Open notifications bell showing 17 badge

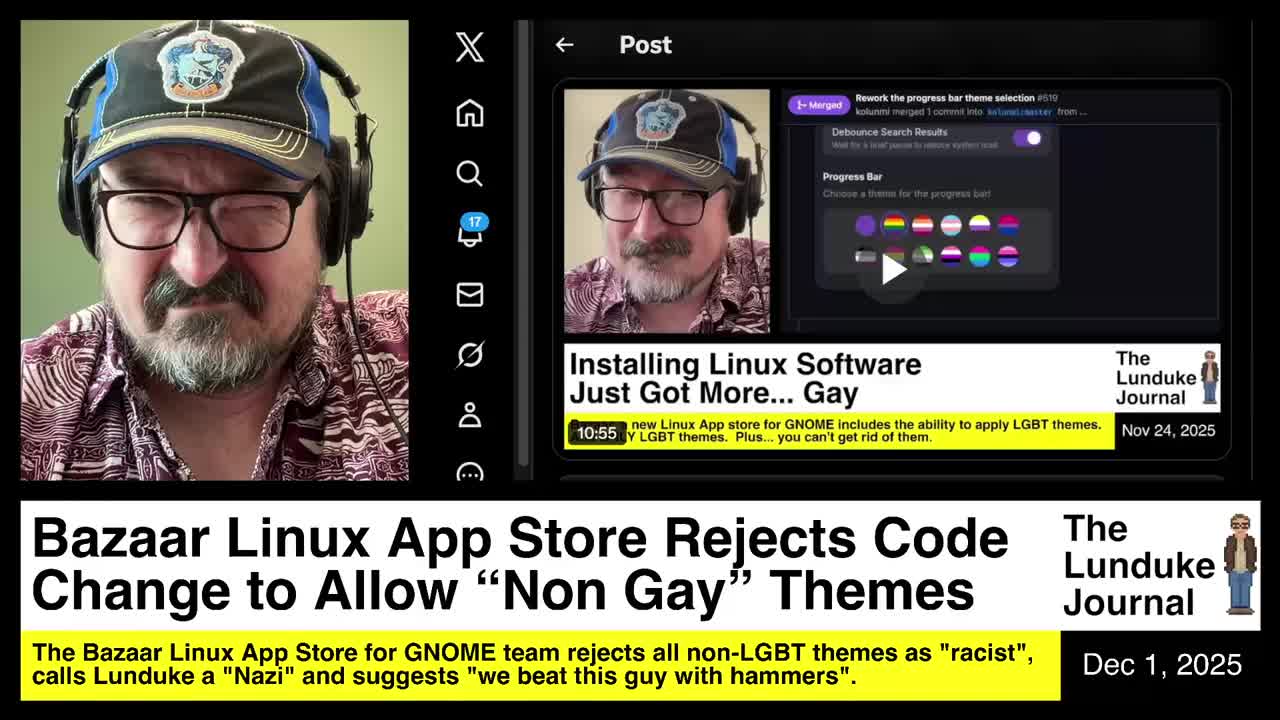[x=469, y=232]
